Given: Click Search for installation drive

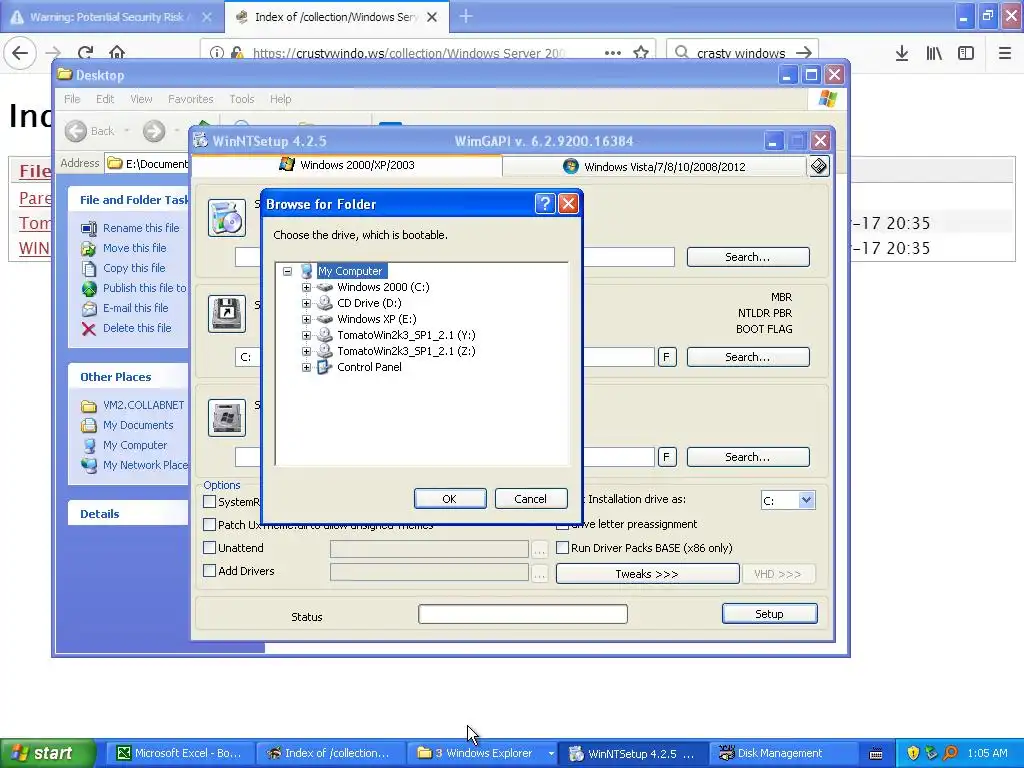Looking at the screenshot, I should click(748, 457).
